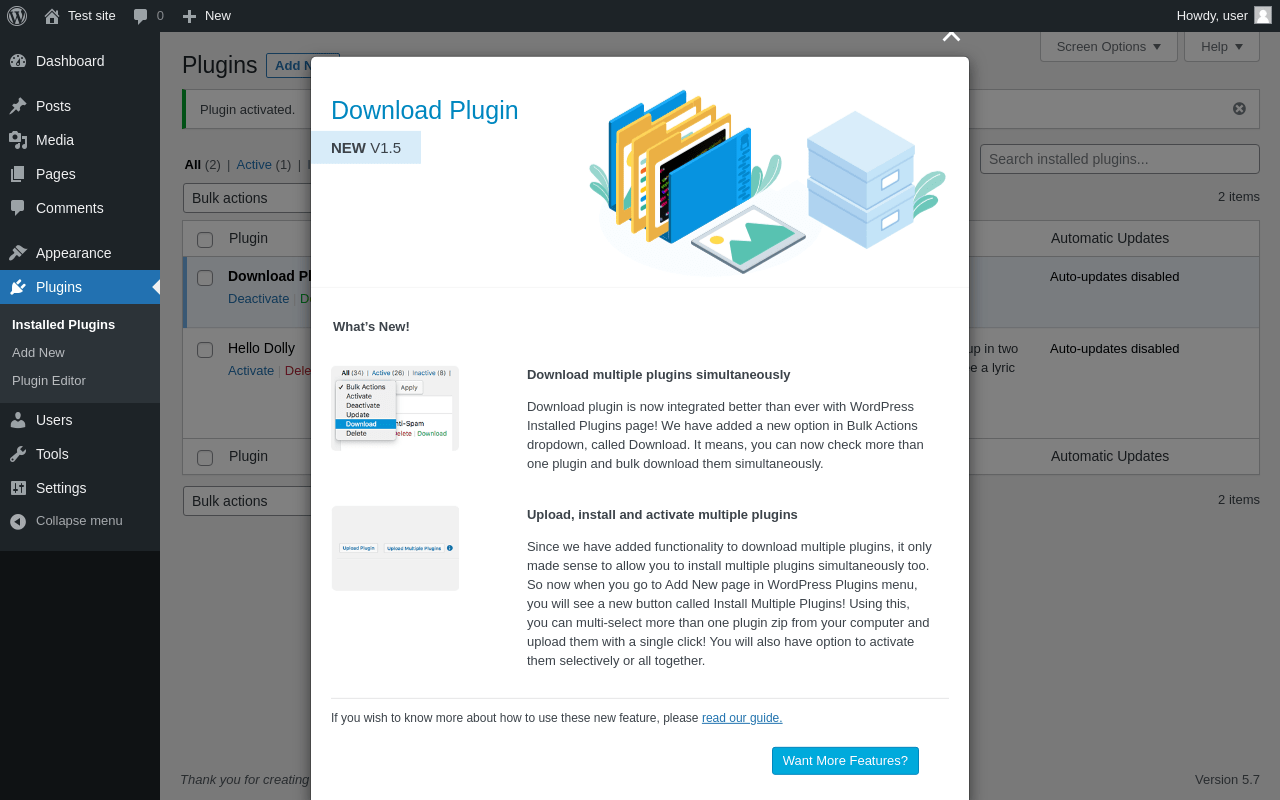The image size is (1280, 800).
Task: Click the bulk download screenshot thumbnail
Action: (395, 408)
